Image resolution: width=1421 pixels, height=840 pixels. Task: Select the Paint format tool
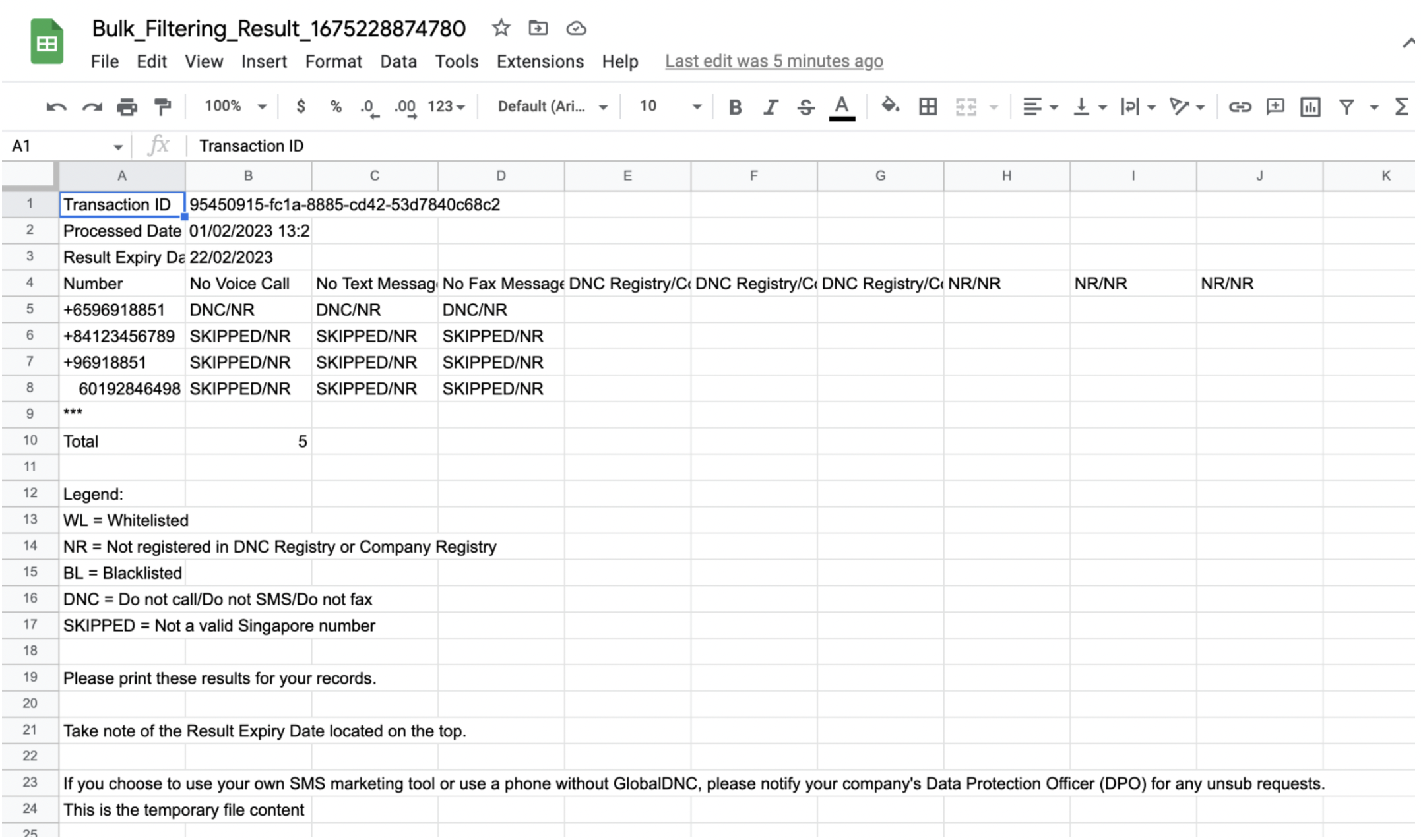[x=162, y=106]
